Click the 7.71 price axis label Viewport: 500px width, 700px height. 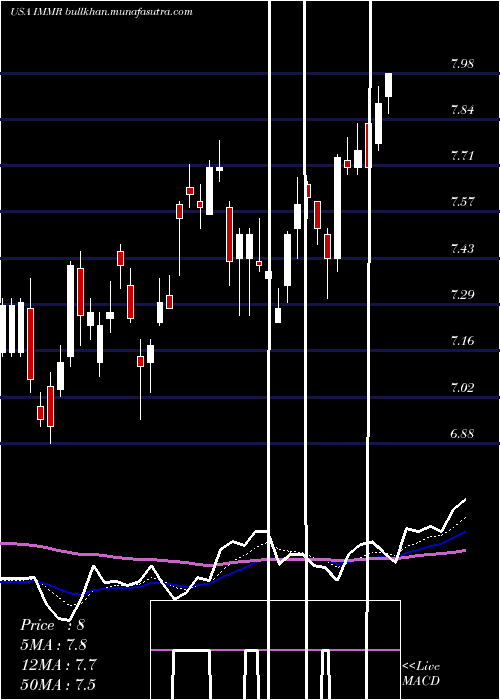pyautogui.click(x=462, y=156)
